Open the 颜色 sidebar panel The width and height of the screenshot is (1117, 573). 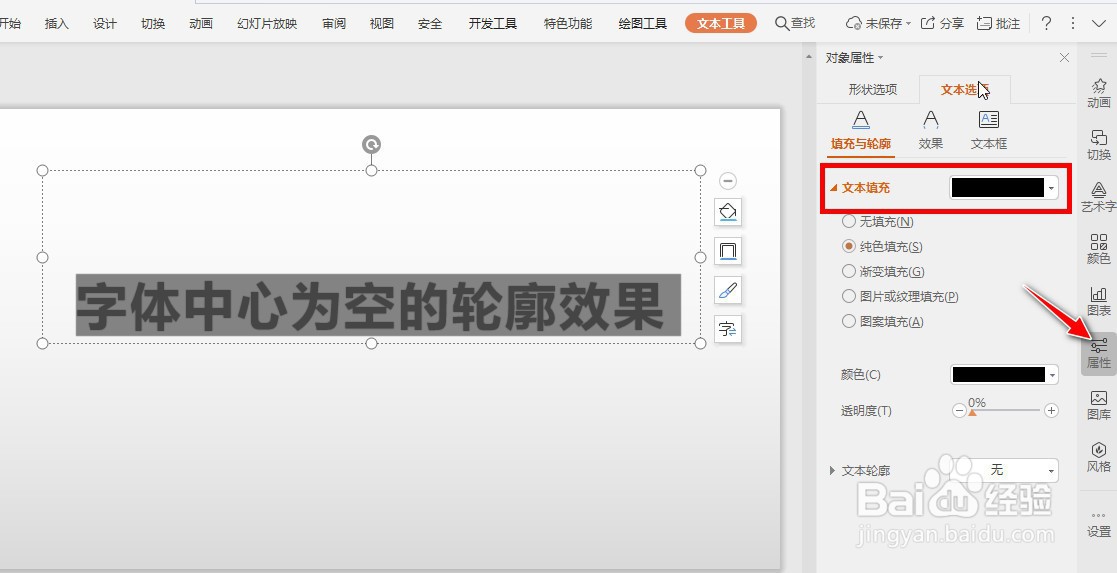(x=1098, y=249)
